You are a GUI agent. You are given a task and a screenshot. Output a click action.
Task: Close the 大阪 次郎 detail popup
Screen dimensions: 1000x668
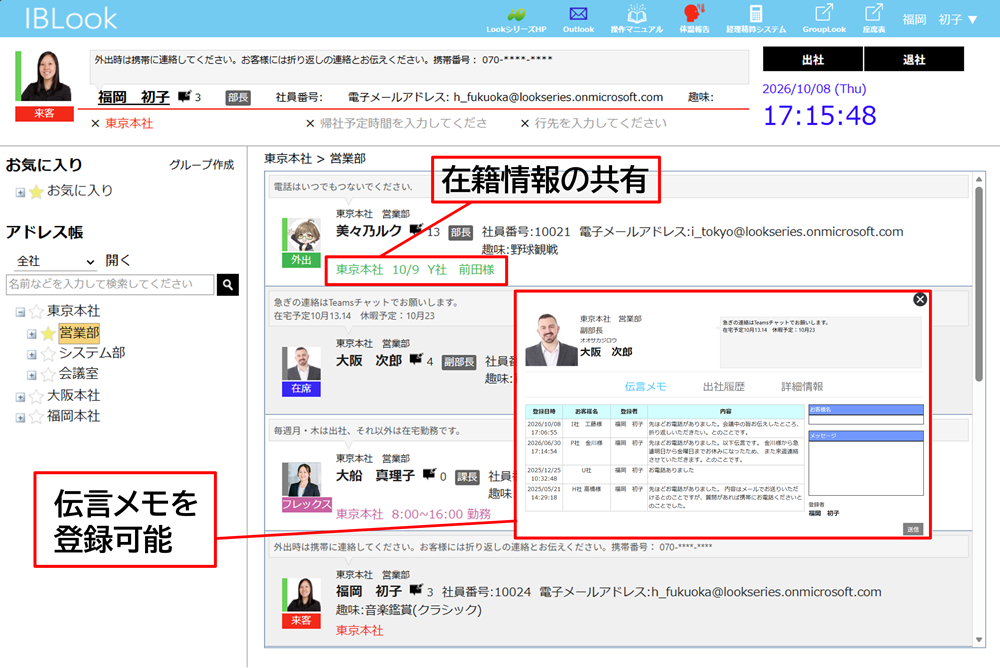coord(920,299)
